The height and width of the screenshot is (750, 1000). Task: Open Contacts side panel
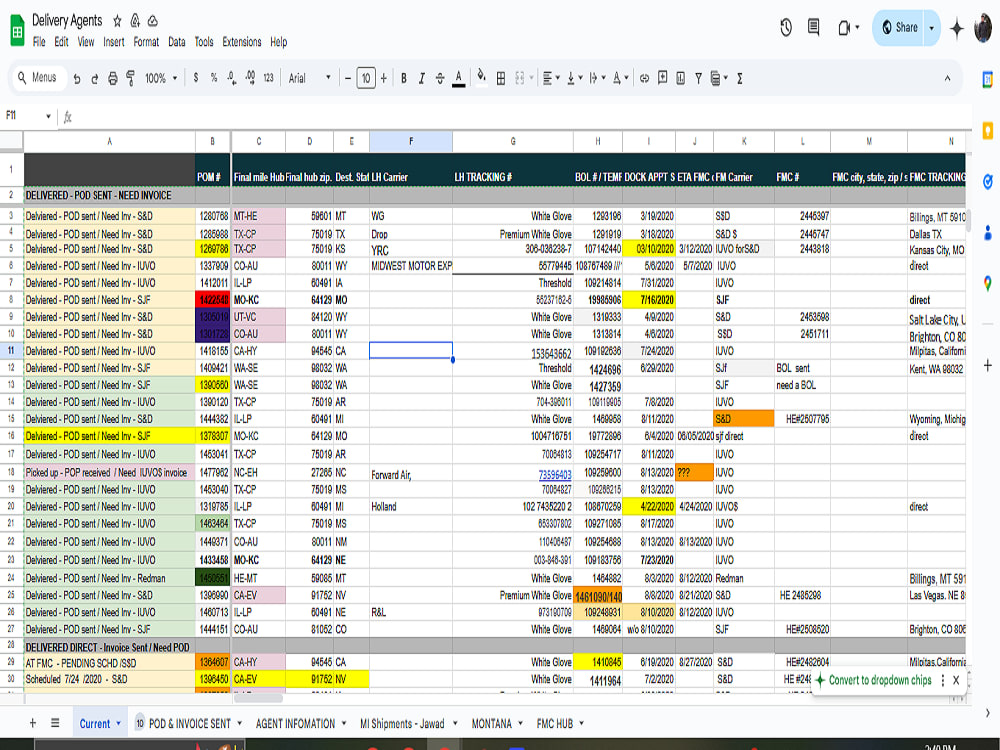(x=987, y=232)
